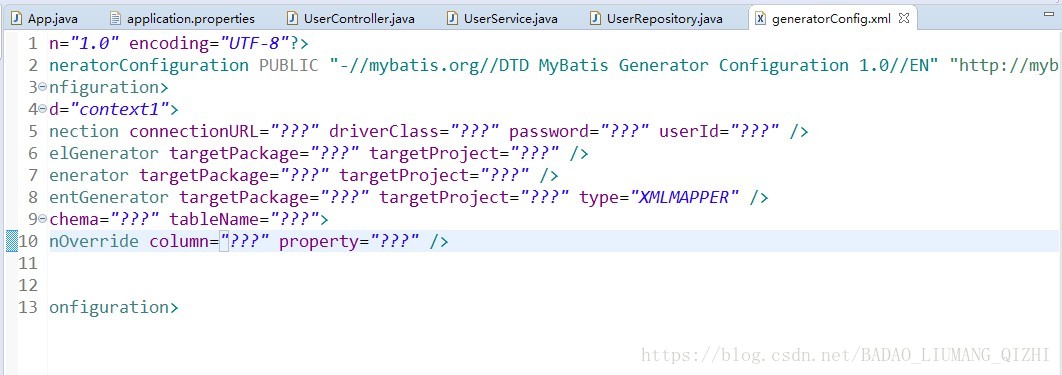Click the annotation marker beside line 10
Viewport: 1062px width, 375px height.
coord(12,241)
